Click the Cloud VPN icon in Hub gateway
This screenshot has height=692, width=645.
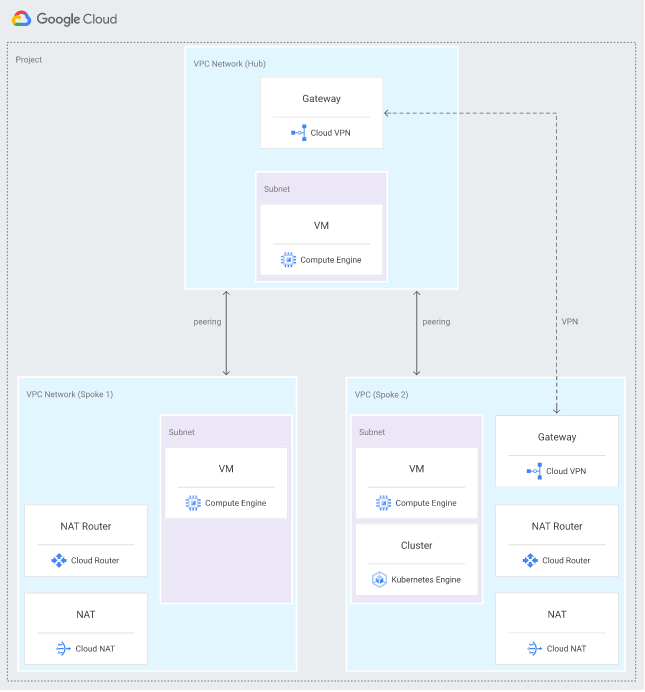[x=299, y=133]
